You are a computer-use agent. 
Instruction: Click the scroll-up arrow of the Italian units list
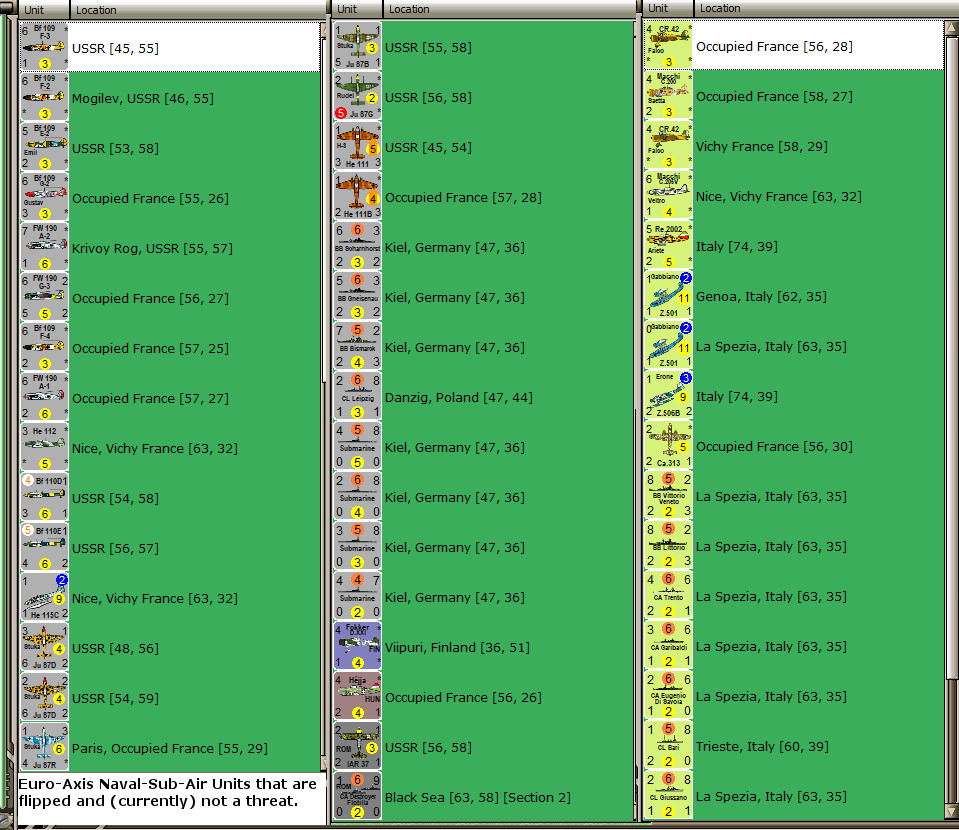(952, 28)
